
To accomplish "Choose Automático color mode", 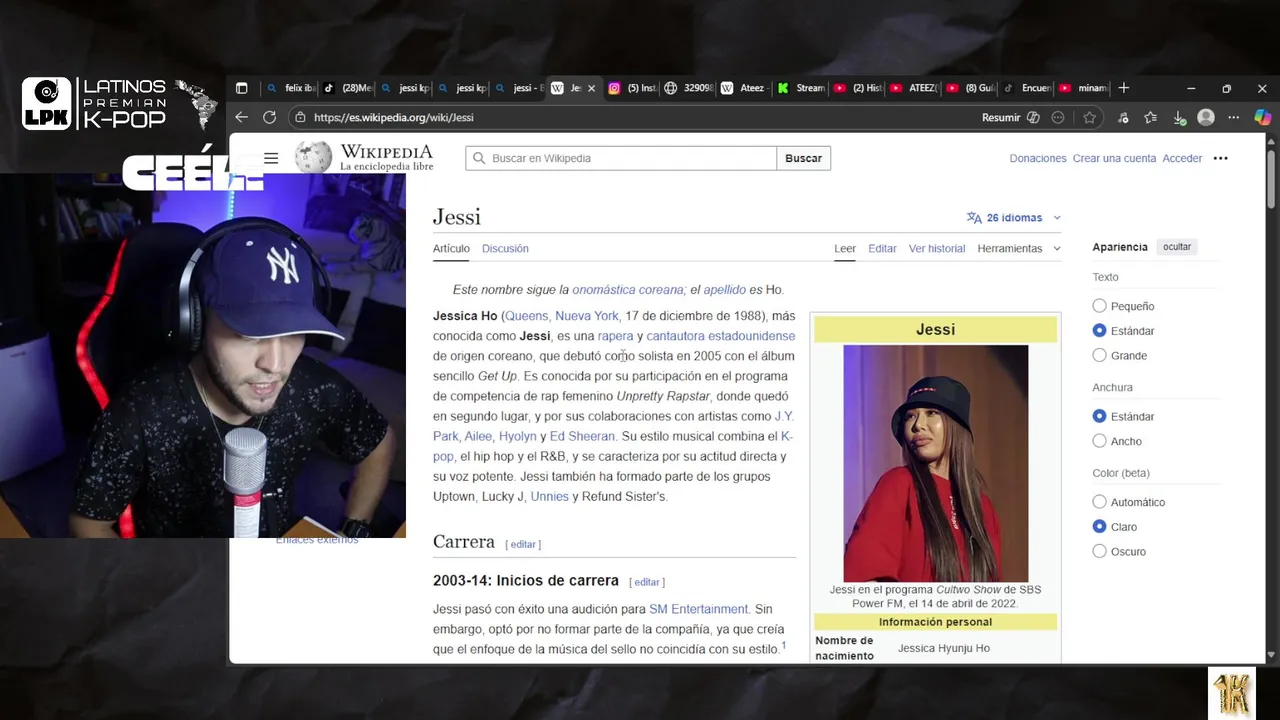I will [x=1099, y=502].
